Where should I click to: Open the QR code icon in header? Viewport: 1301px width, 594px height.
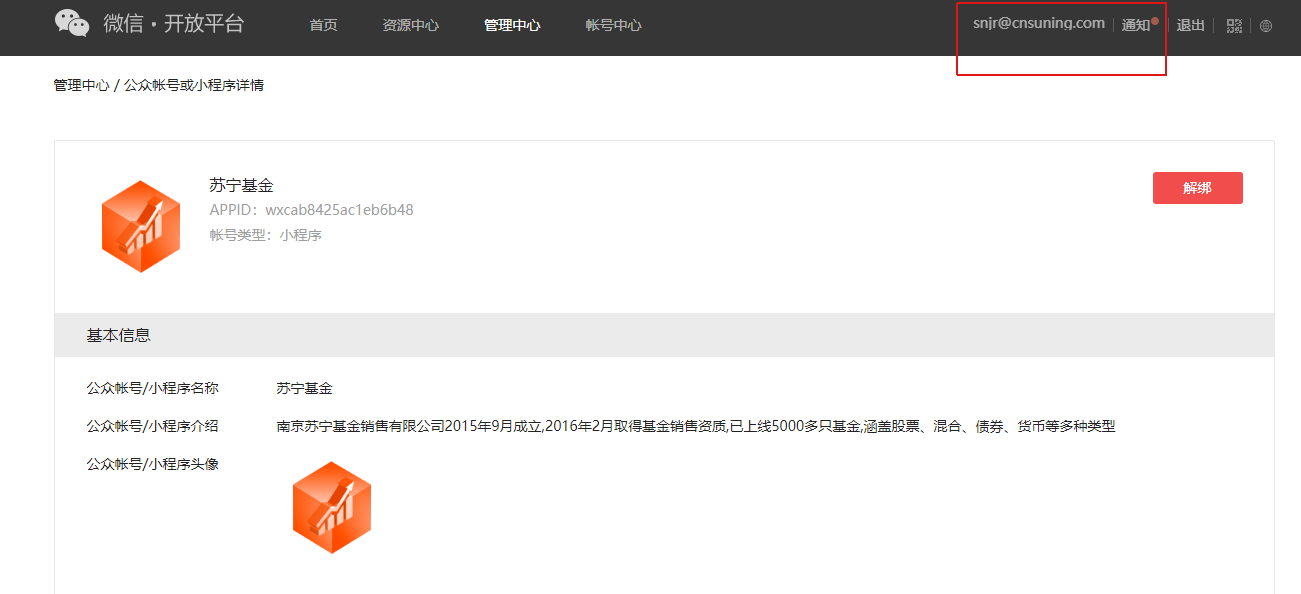pyautogui.click(x=1234, y=25)
